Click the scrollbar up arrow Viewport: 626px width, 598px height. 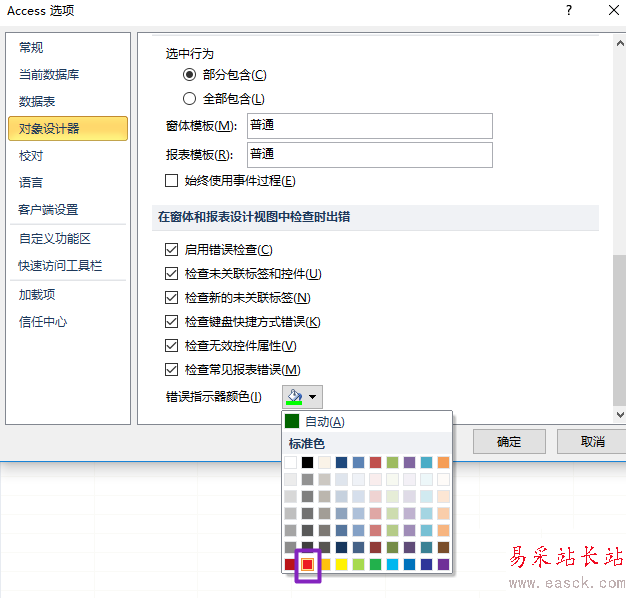620,43
